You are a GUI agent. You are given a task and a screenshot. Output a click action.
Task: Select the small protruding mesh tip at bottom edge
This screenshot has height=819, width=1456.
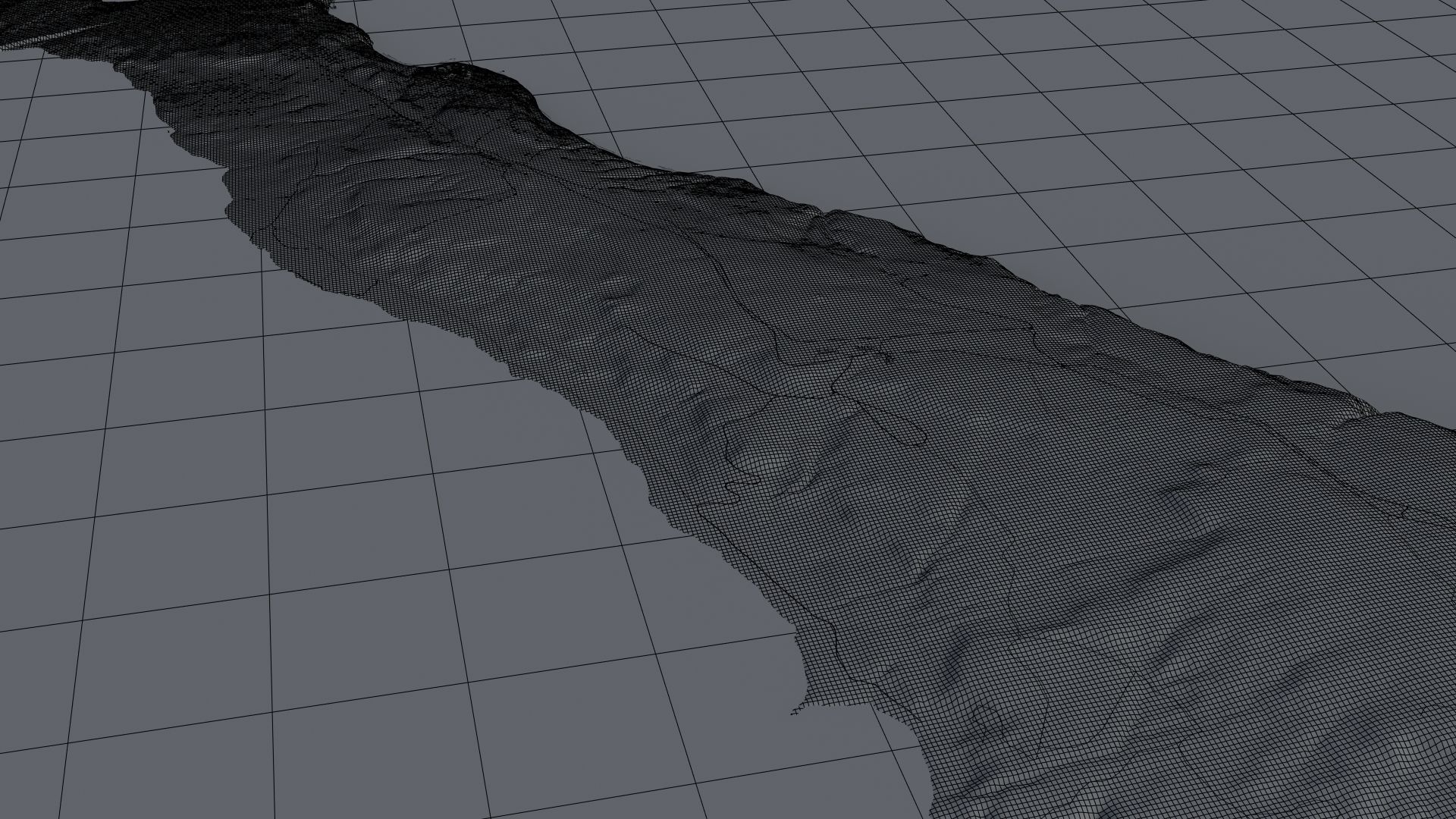796,711
